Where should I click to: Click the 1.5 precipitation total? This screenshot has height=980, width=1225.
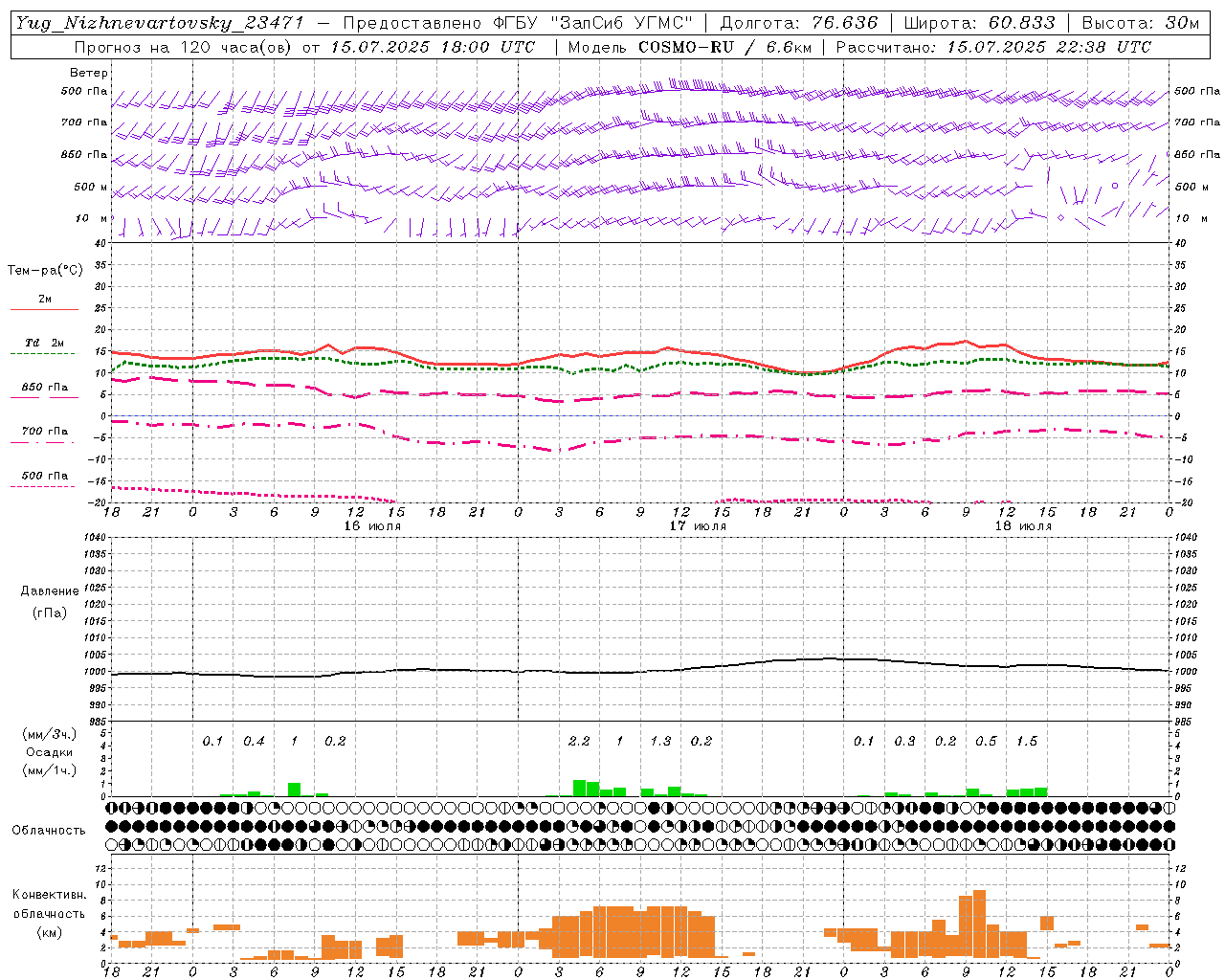(1027, 741)
